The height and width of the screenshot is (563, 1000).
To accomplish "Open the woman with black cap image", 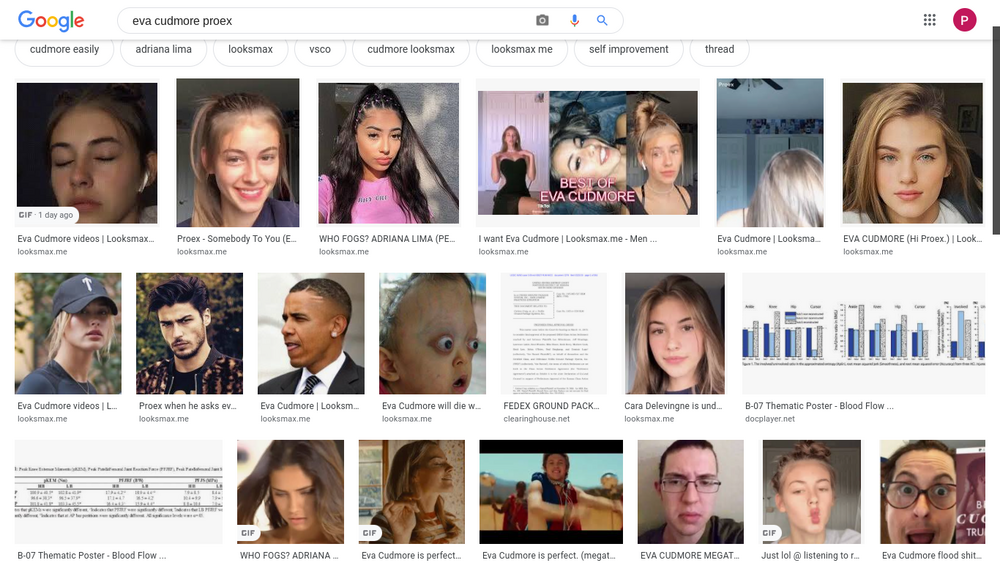I will click(x=68, y=333).
